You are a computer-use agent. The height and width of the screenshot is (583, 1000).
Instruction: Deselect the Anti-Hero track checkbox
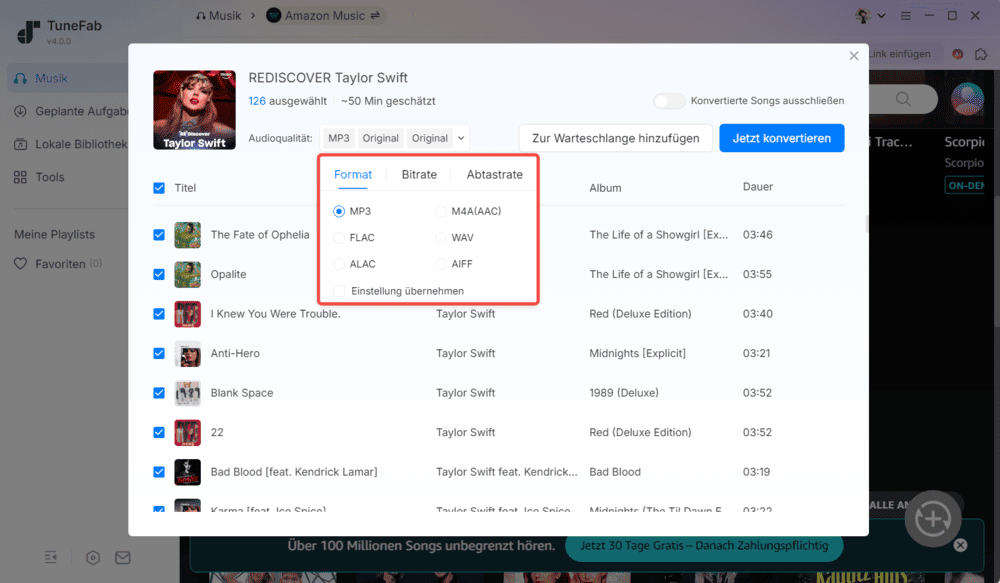click(x=158, y=353)
